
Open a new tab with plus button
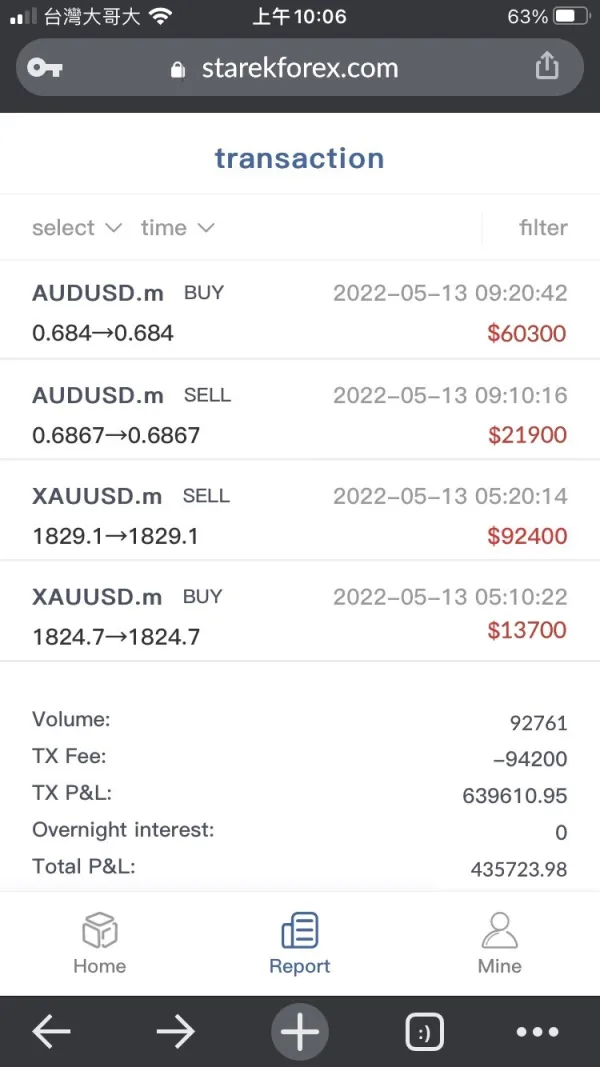(x=299, y=1032)
